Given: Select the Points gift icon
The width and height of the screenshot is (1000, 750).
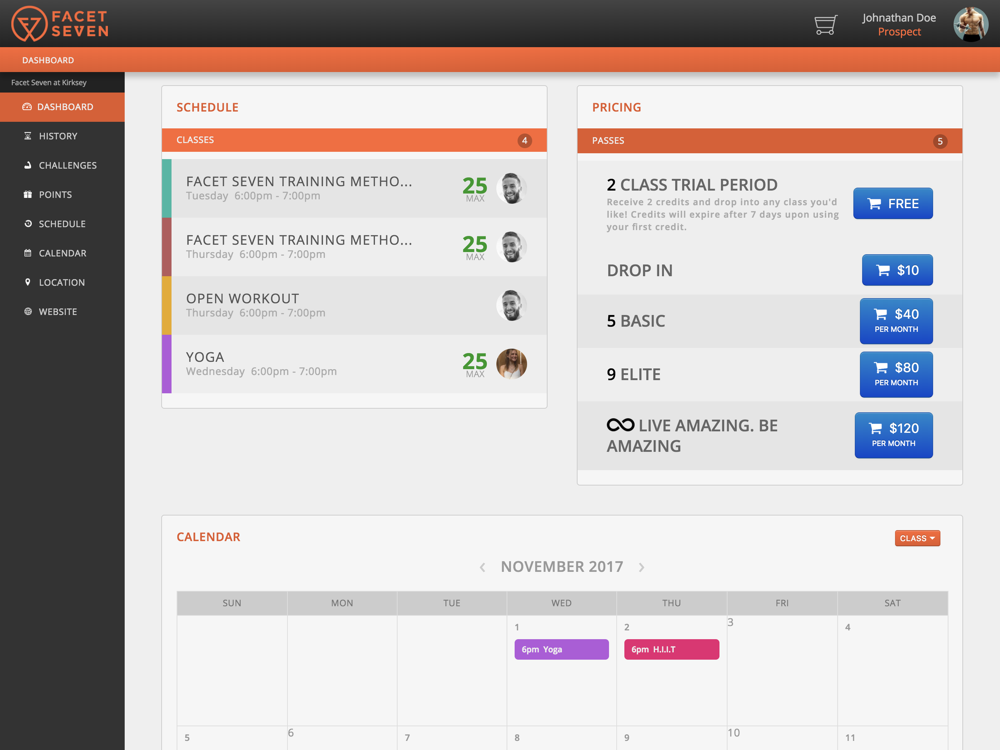Looking at the screenshot, I should click(27, 195).
